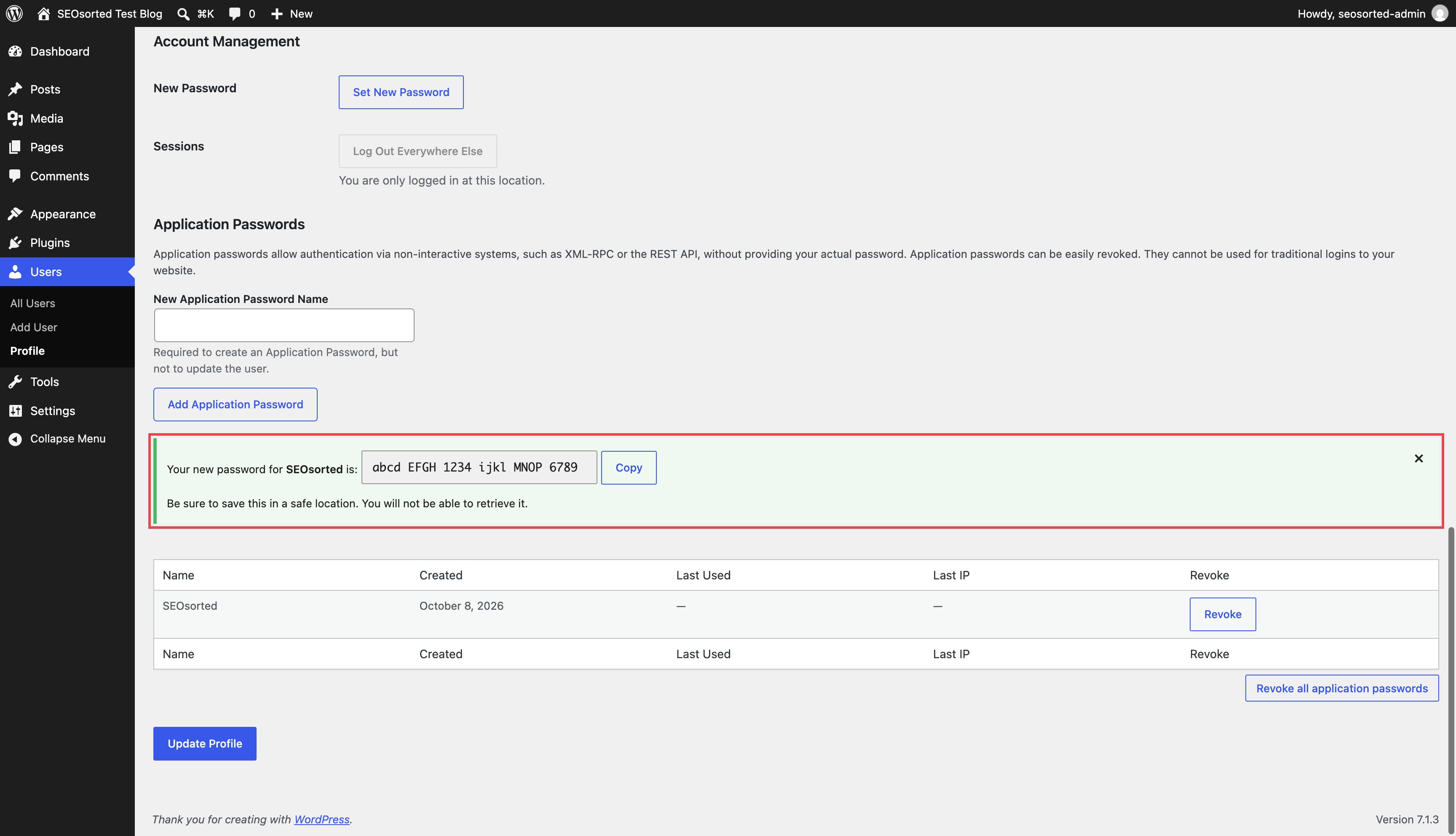1456x836 pixels.
Task: Click the Tools wrench icon
Action: (16, 381)
